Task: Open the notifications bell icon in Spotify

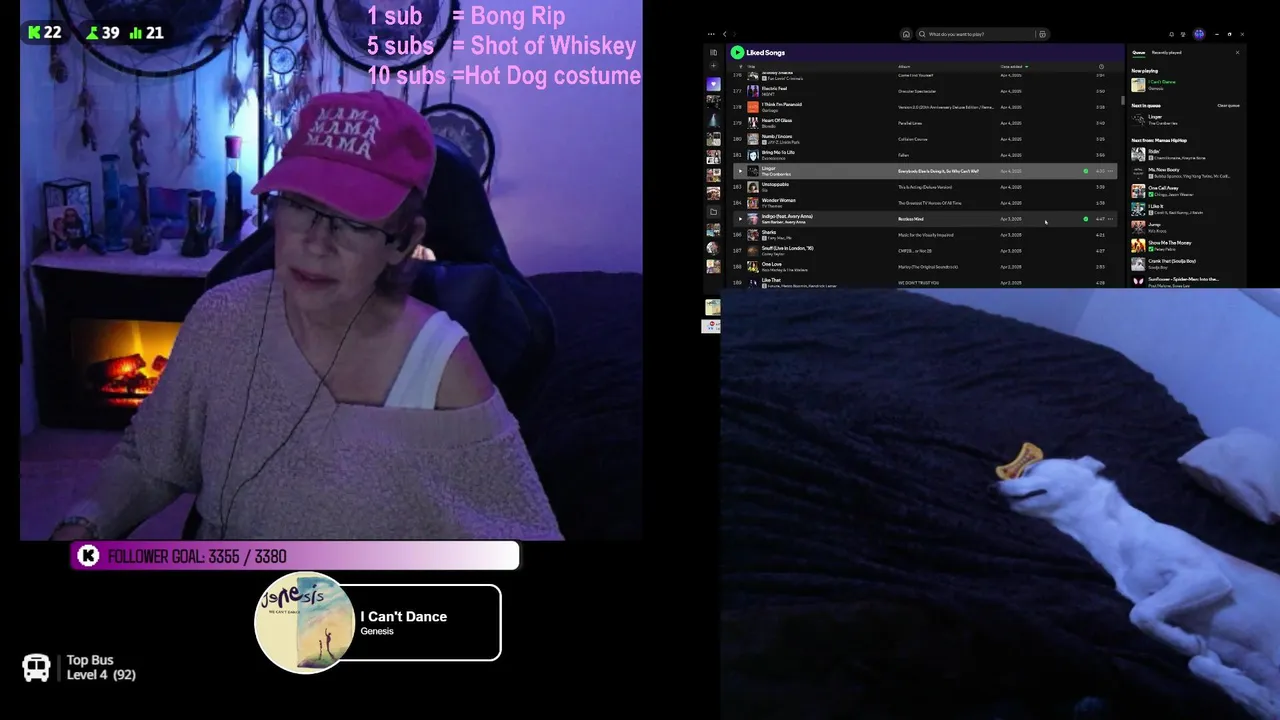Action: click(x=1171, y=34)
